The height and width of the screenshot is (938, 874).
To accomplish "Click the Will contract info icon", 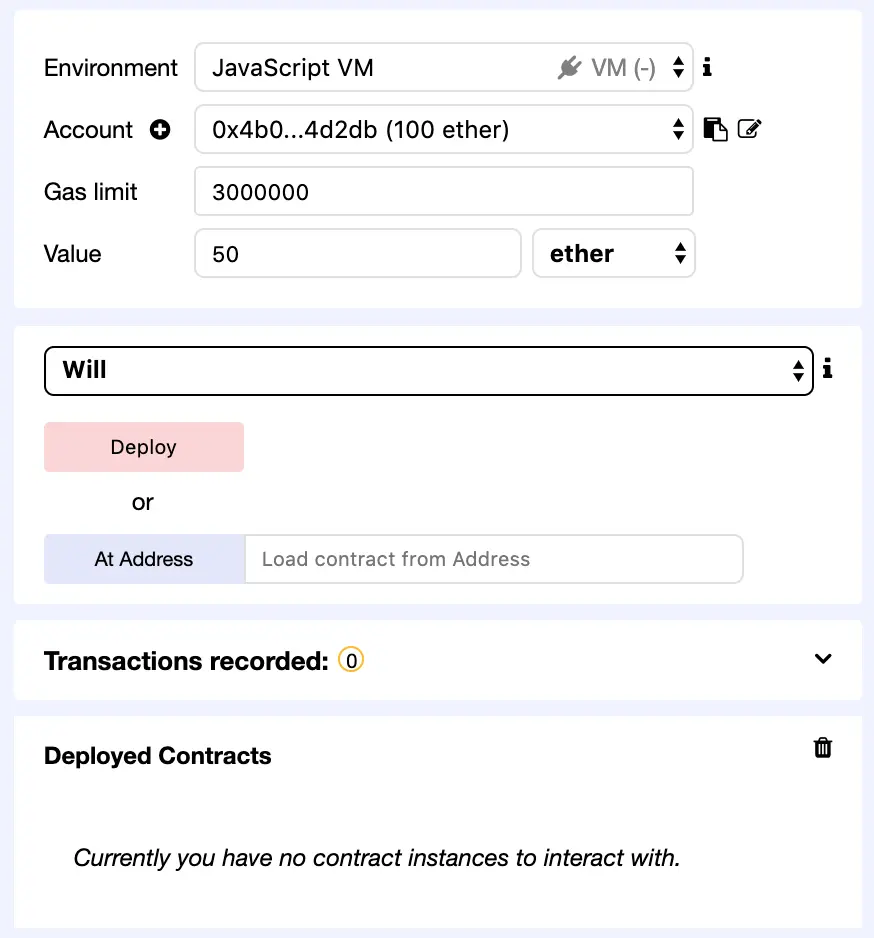I will (827, 370).
